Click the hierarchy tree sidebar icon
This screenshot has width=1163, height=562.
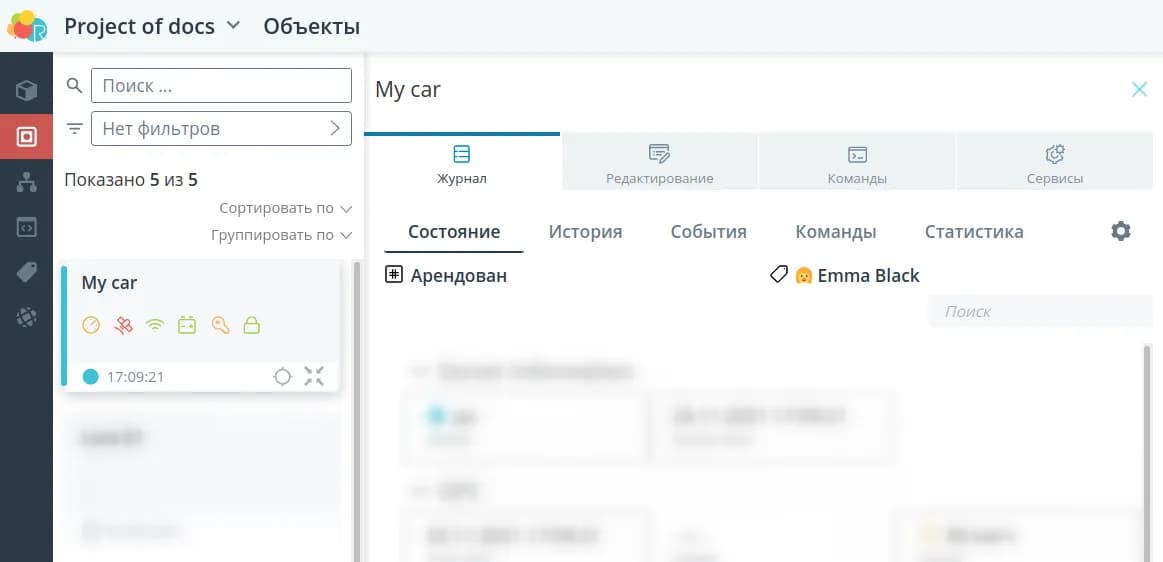[x=26, y=182]
